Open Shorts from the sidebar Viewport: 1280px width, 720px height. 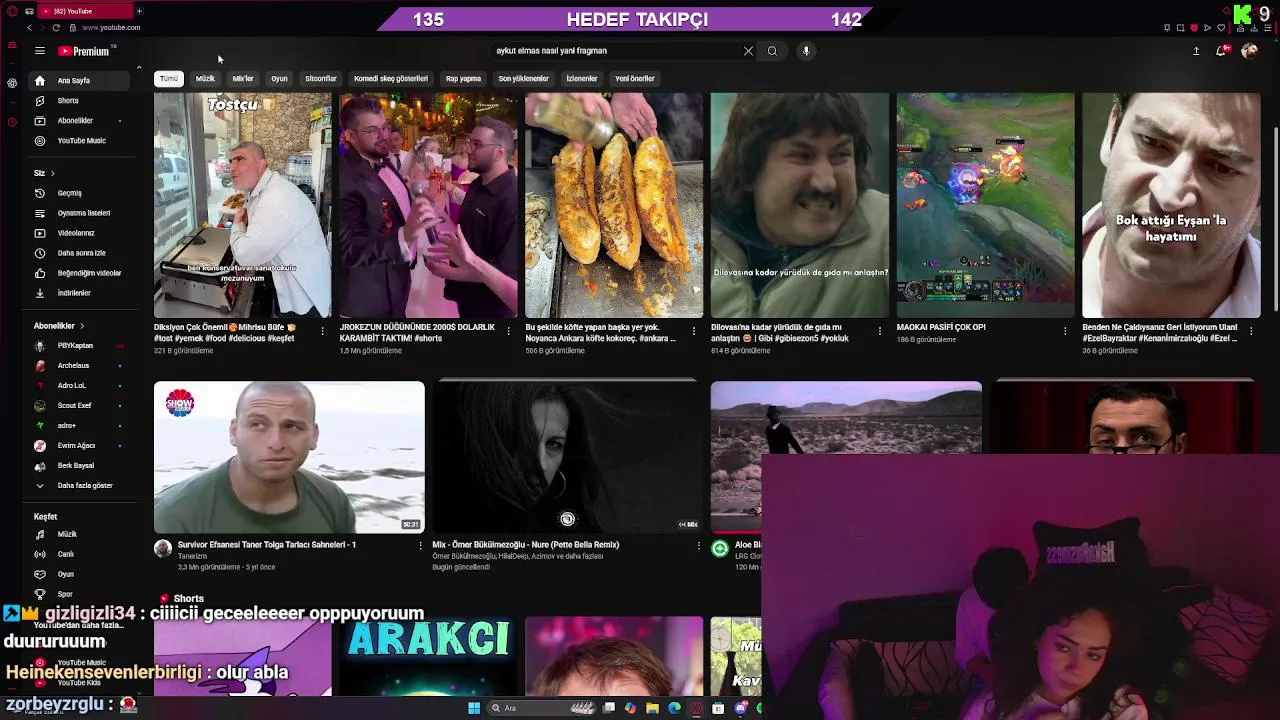click(x=81, y=101)
